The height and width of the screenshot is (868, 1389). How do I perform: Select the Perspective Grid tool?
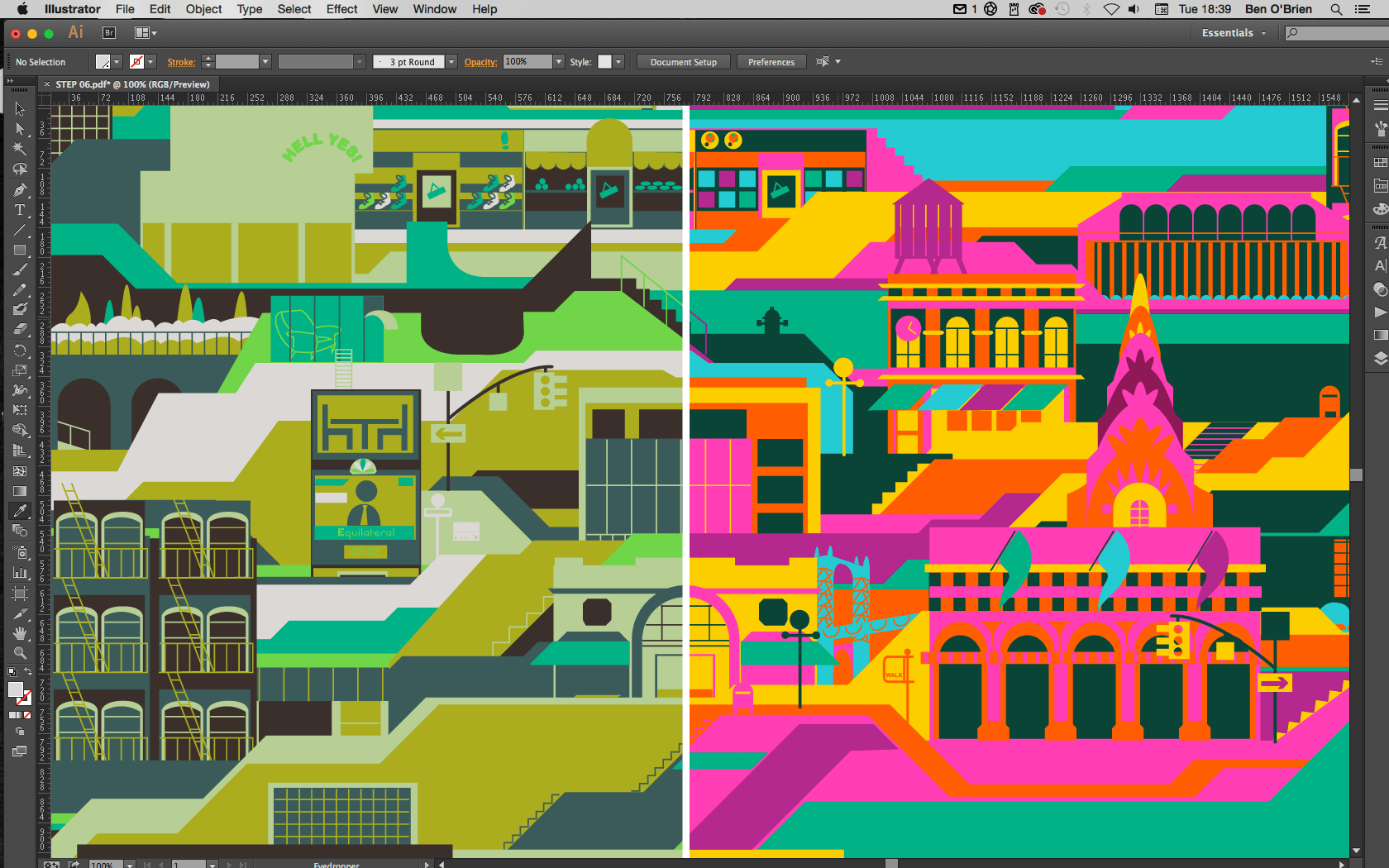[x=20, y=451]
